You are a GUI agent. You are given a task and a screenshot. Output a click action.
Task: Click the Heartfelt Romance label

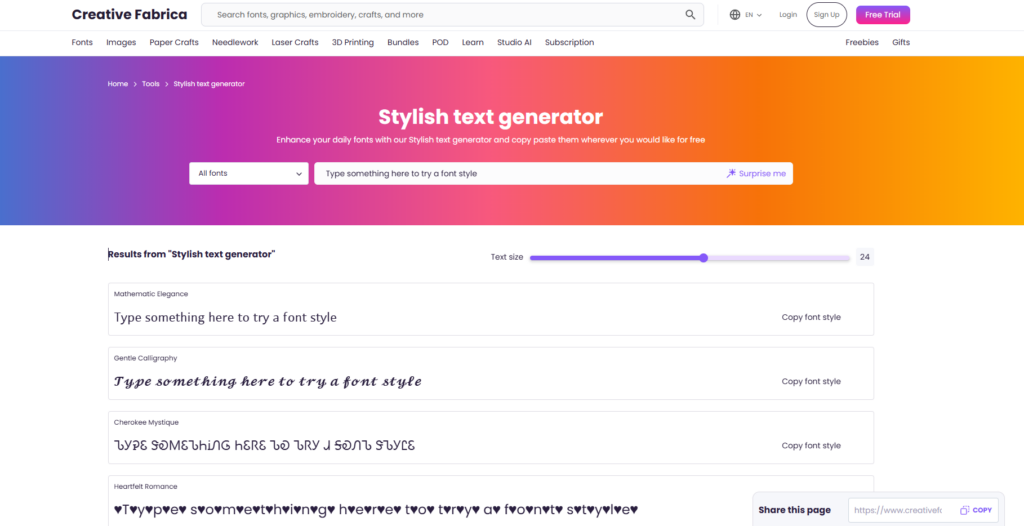[146, 487]
